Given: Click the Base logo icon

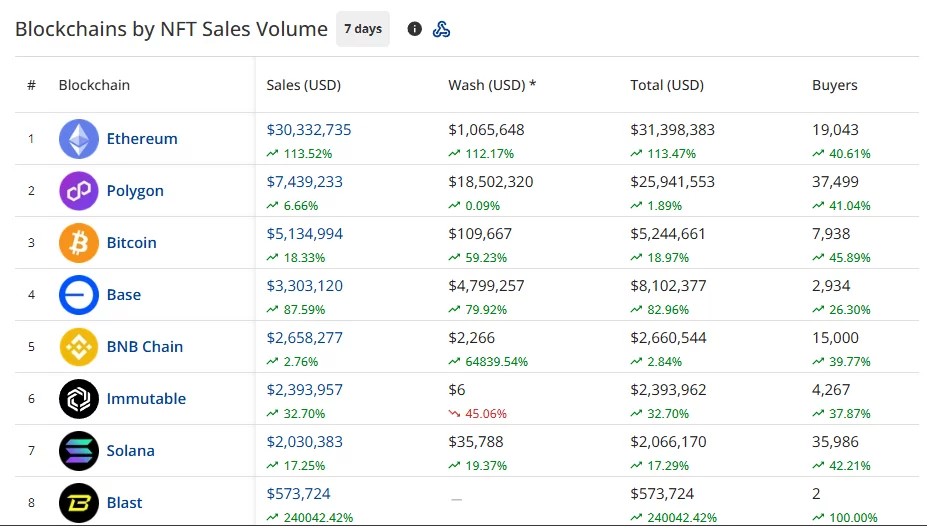Looking at the screenshot, I should 79,295.
